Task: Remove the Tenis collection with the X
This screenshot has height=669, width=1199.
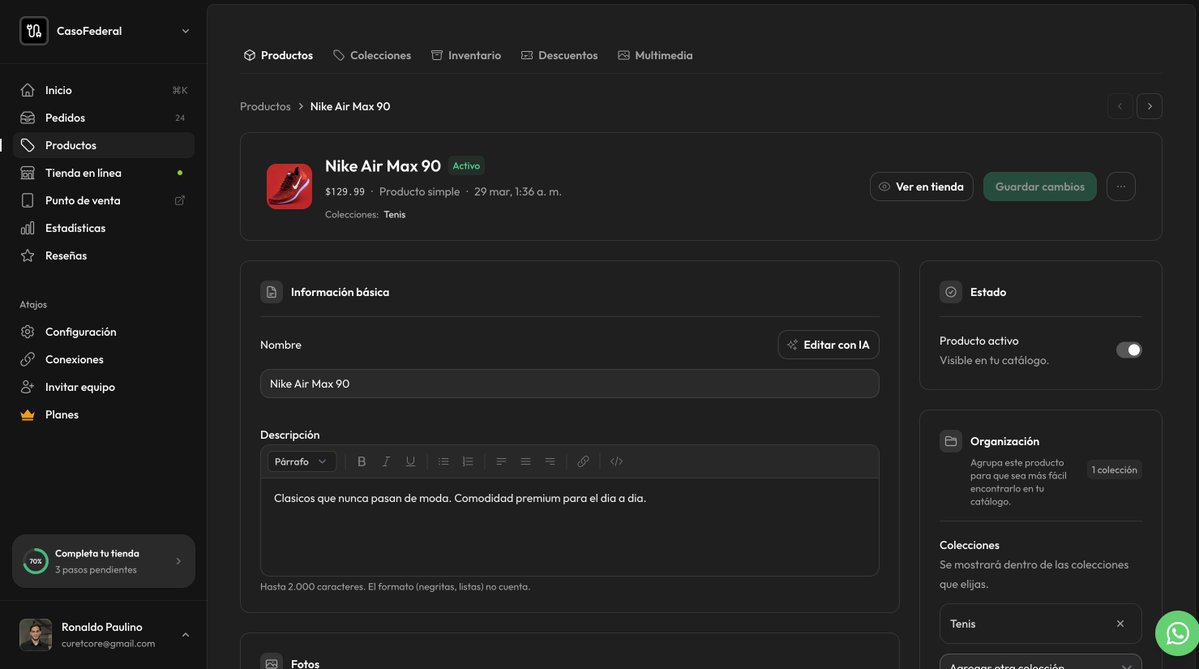Action: pyautogui.click(x=1120, y=624)
